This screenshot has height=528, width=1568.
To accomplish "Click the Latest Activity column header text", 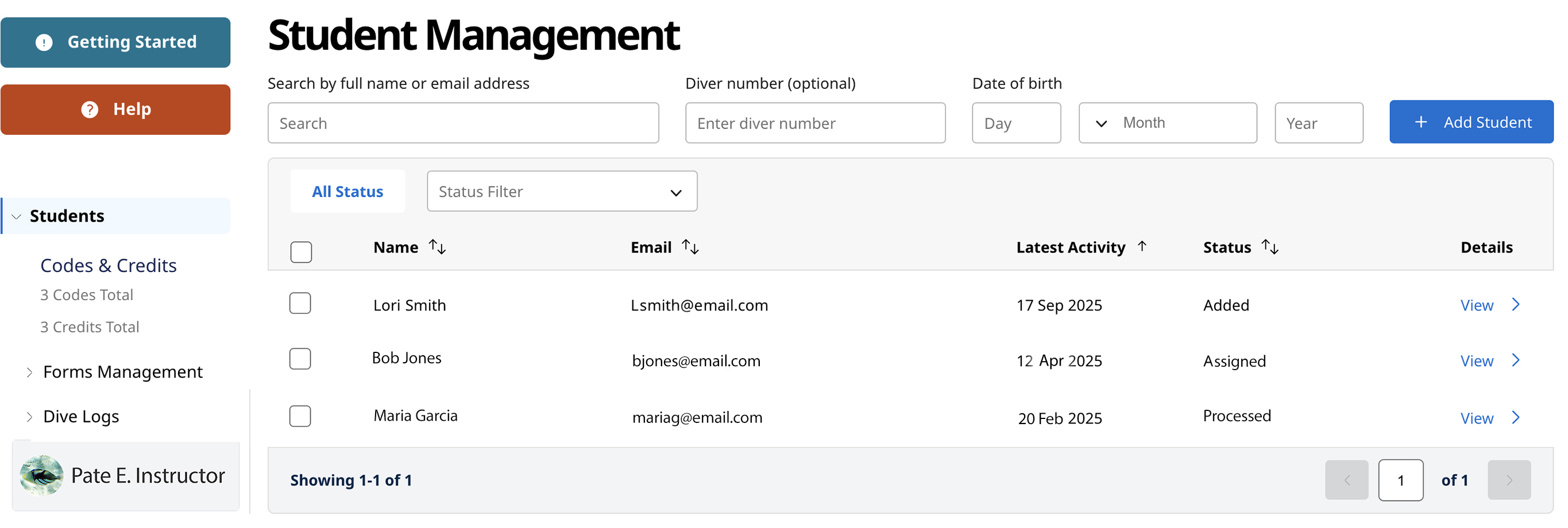I will [1071, 248].
